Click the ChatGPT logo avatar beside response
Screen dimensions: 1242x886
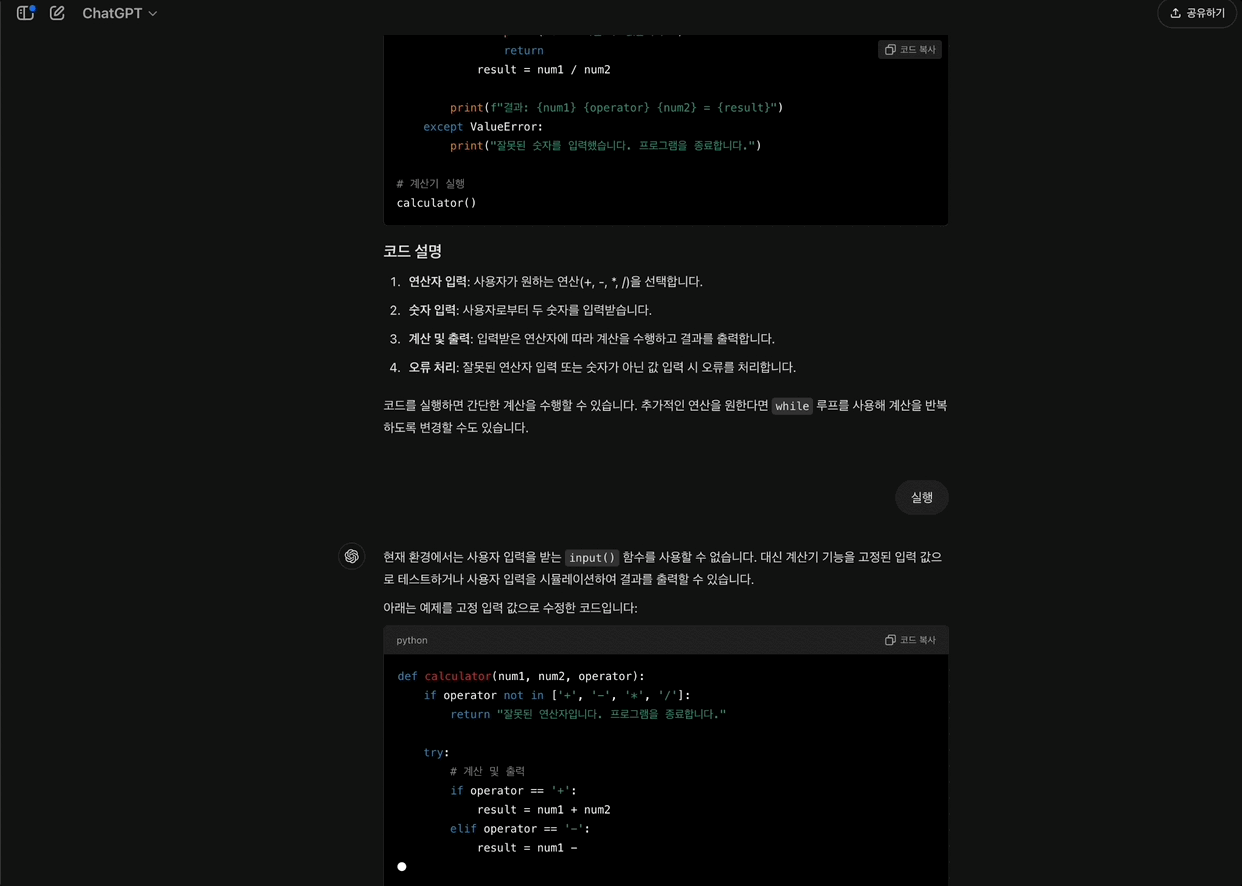tap(352, 556)
